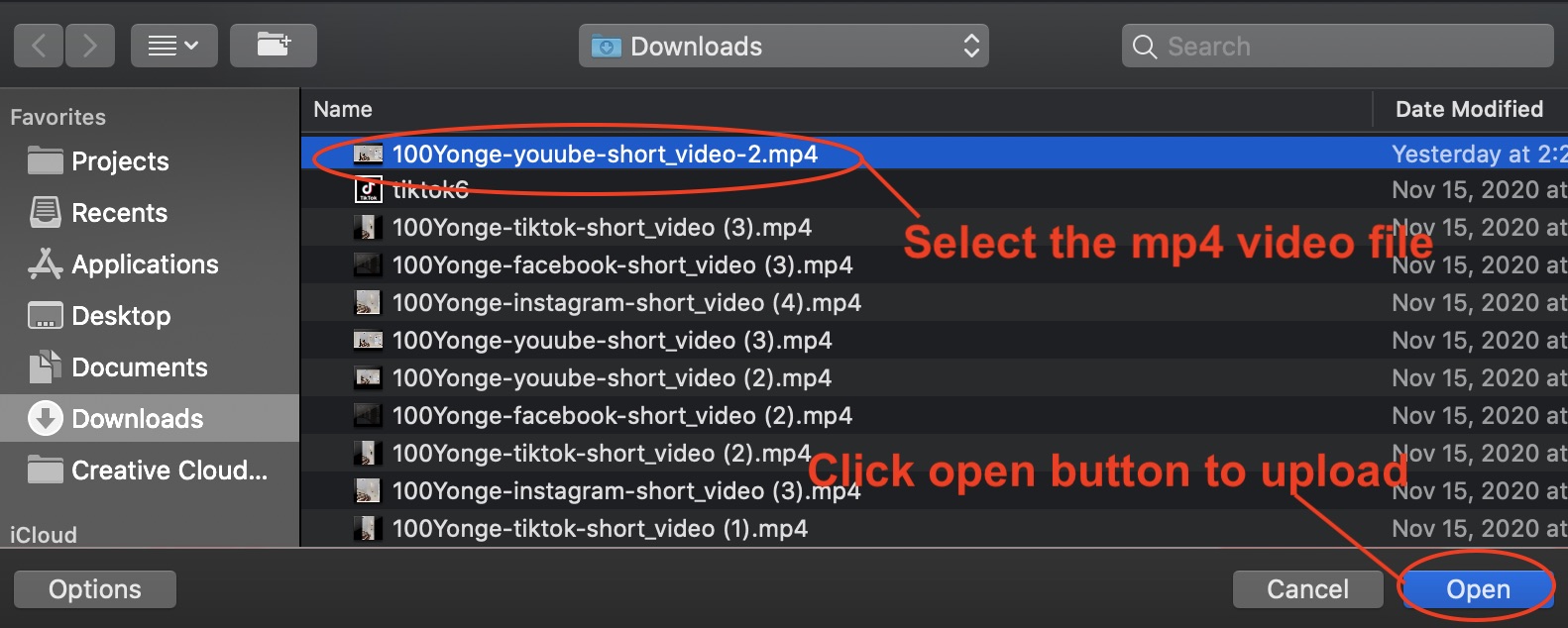The height and width of the screenshot is (628, 1568).
Task: Open the Downloads location popup menu
Action: pyautogui.click(x=783, y=46)
